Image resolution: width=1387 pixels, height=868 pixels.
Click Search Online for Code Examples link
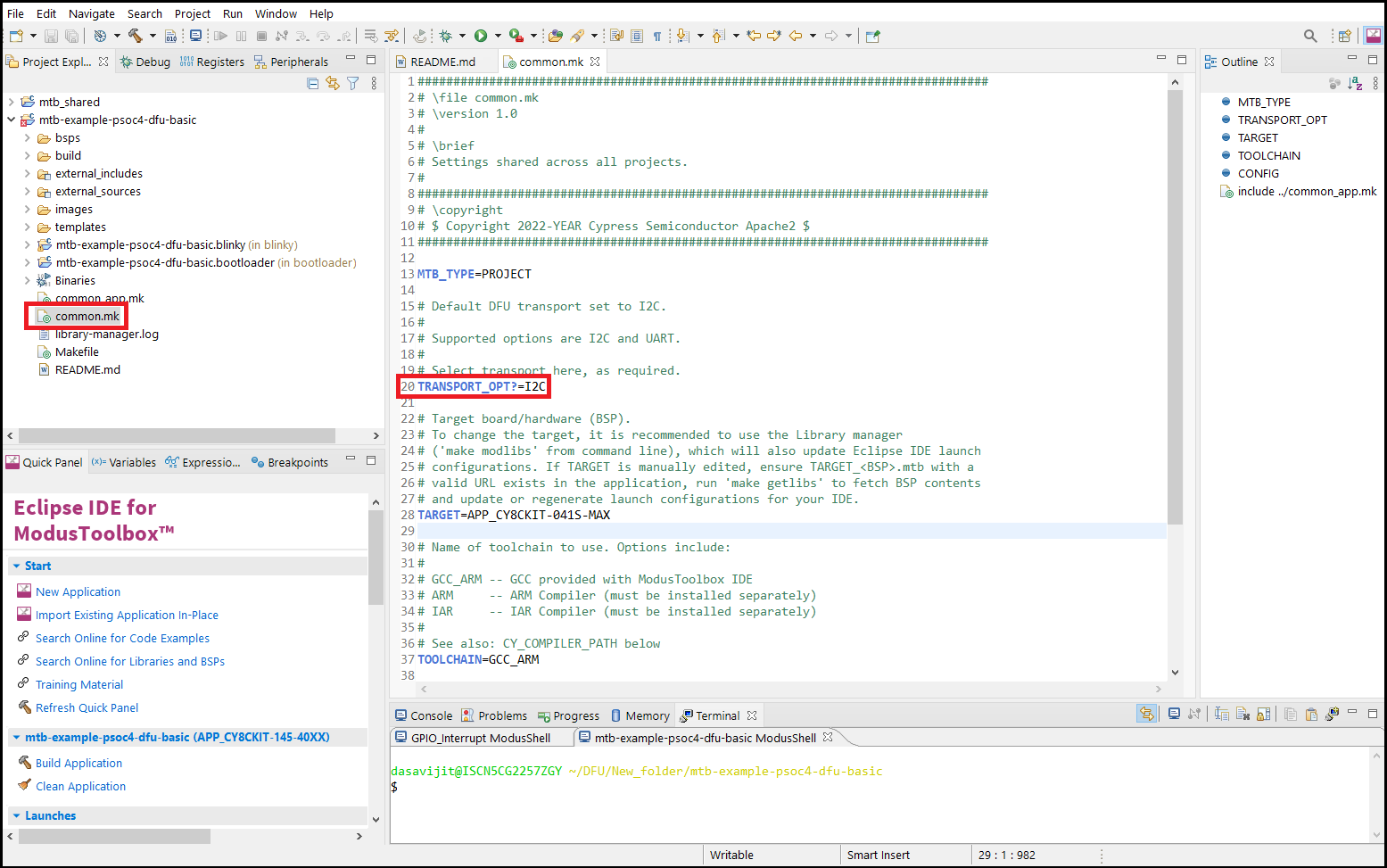(122, 638)
